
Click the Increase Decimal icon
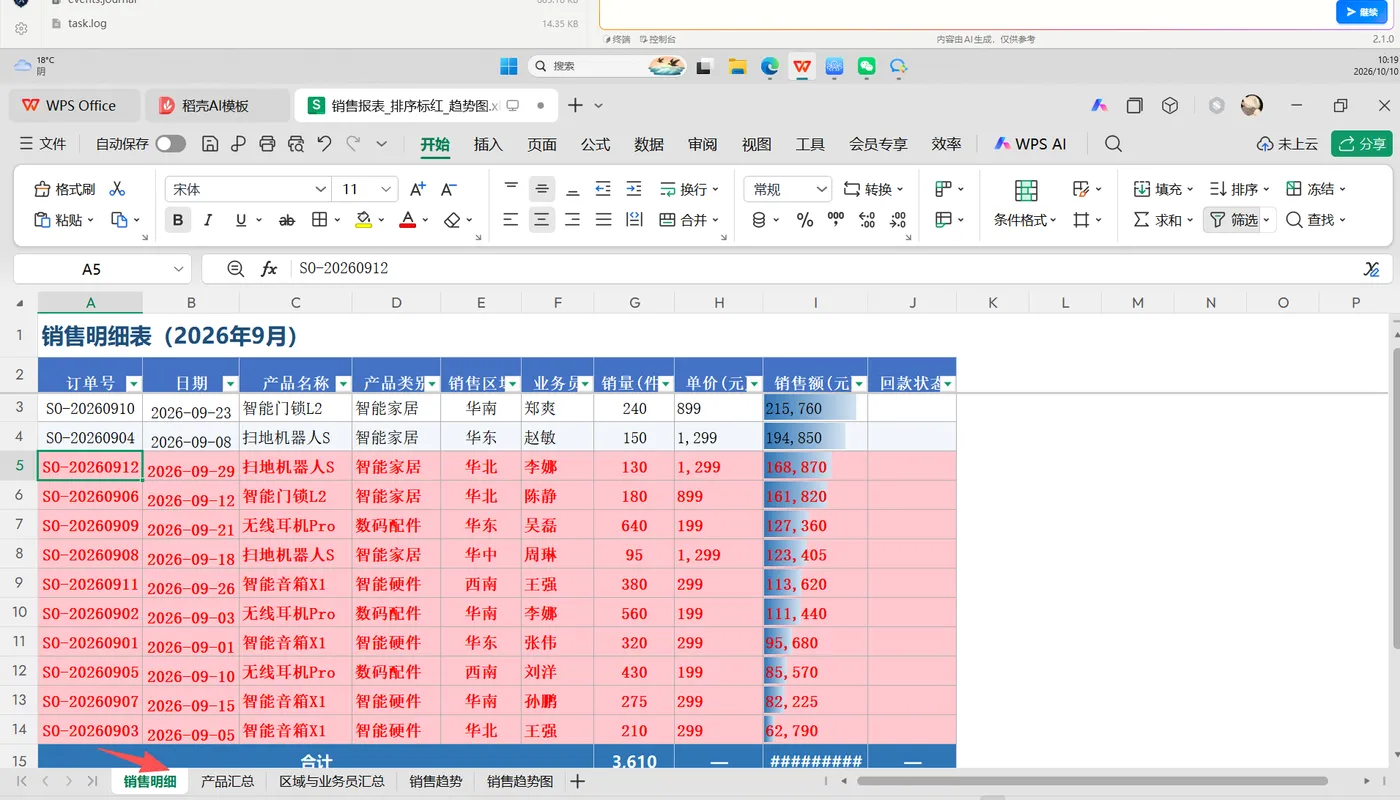pos(867,220)
